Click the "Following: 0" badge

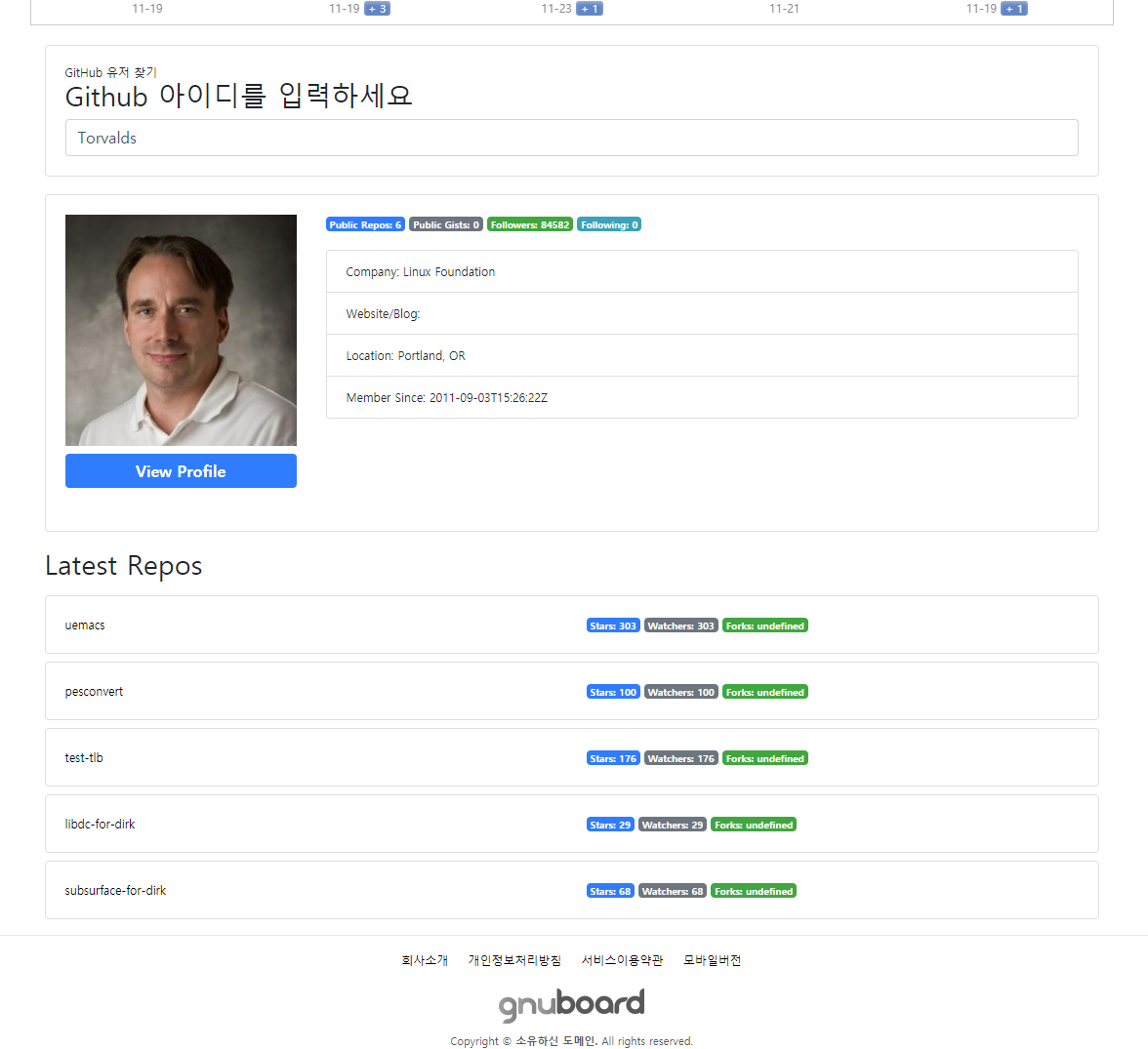(x=609, y=223)
